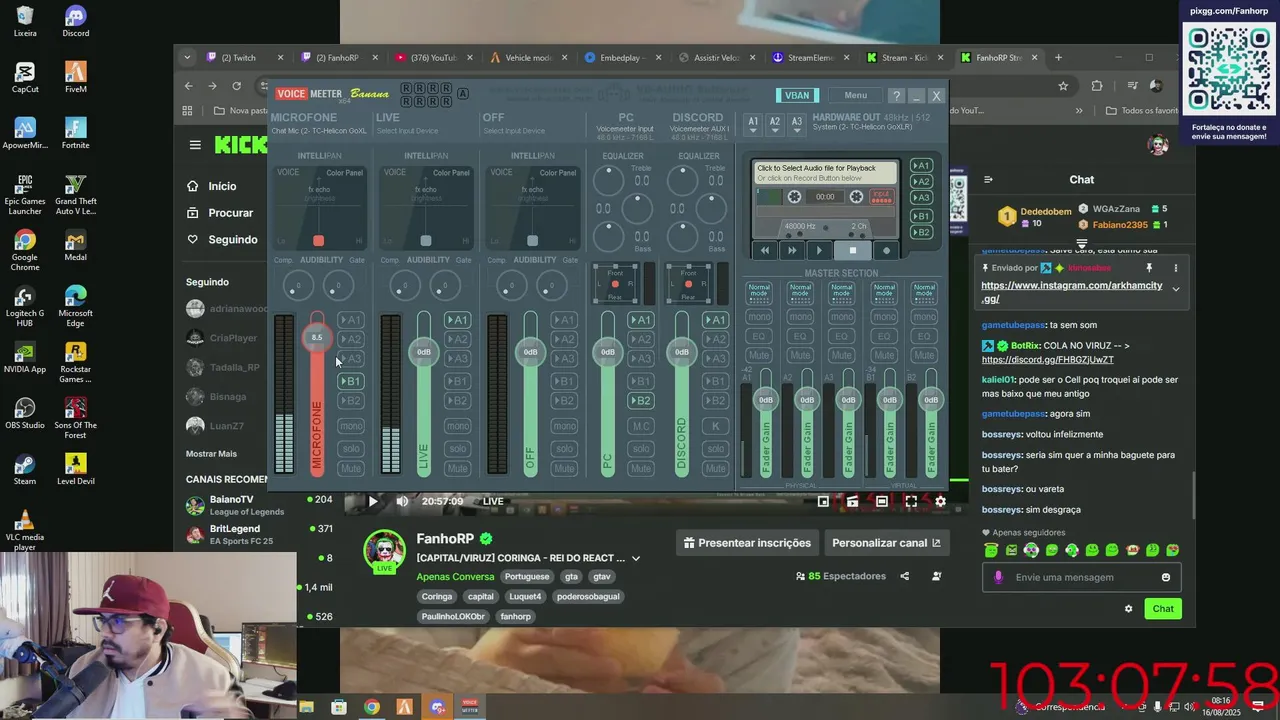The image size is (1280, 720).
Task: Open the pinned message three-dot options
Action: click(1176, 268)
